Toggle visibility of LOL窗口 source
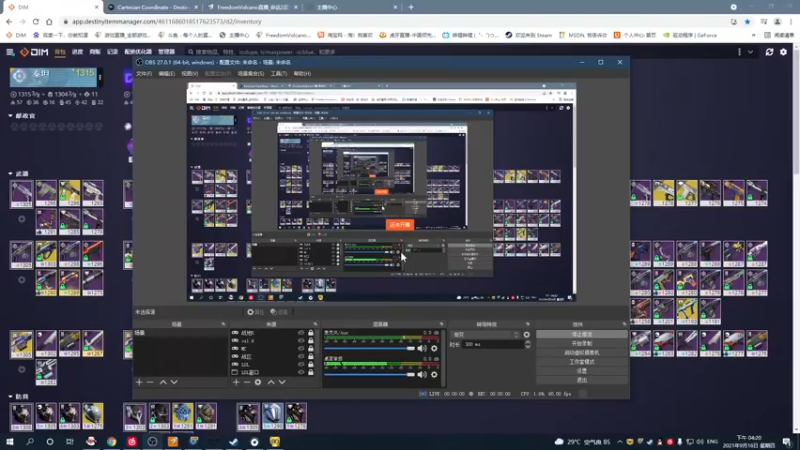Image resolution: width=800 pixels, height=450 pixels. (x=301, y=372)
